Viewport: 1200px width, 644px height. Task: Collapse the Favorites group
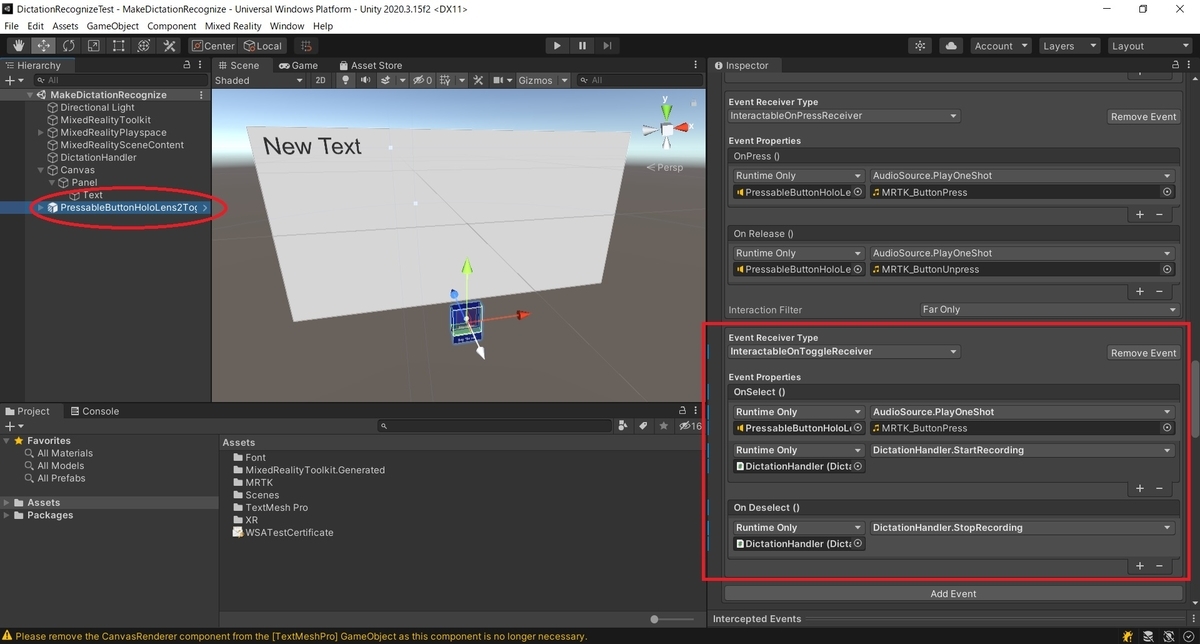6,441
